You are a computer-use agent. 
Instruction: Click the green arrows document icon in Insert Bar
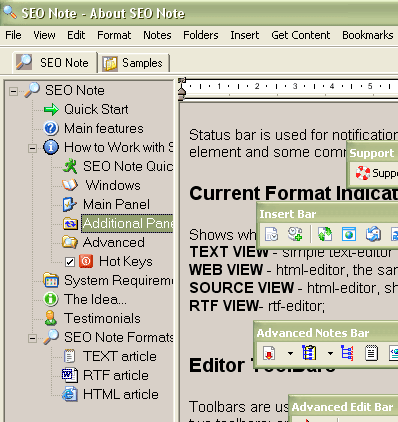(x=325, y=234)
